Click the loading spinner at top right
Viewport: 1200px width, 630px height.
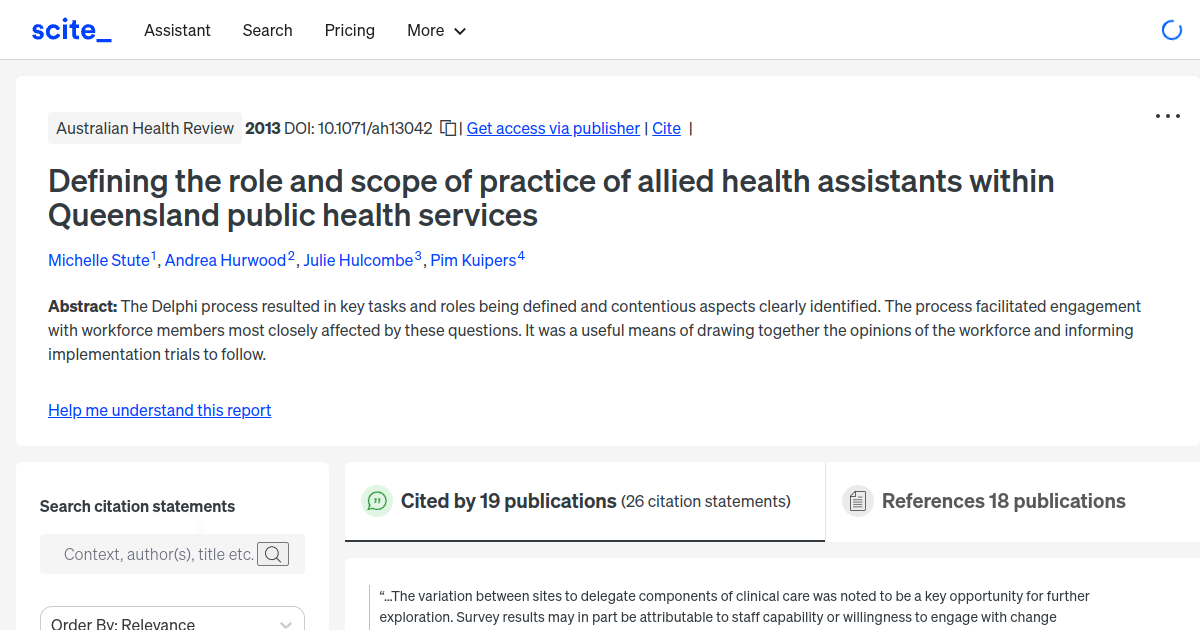pos(1171,30)
